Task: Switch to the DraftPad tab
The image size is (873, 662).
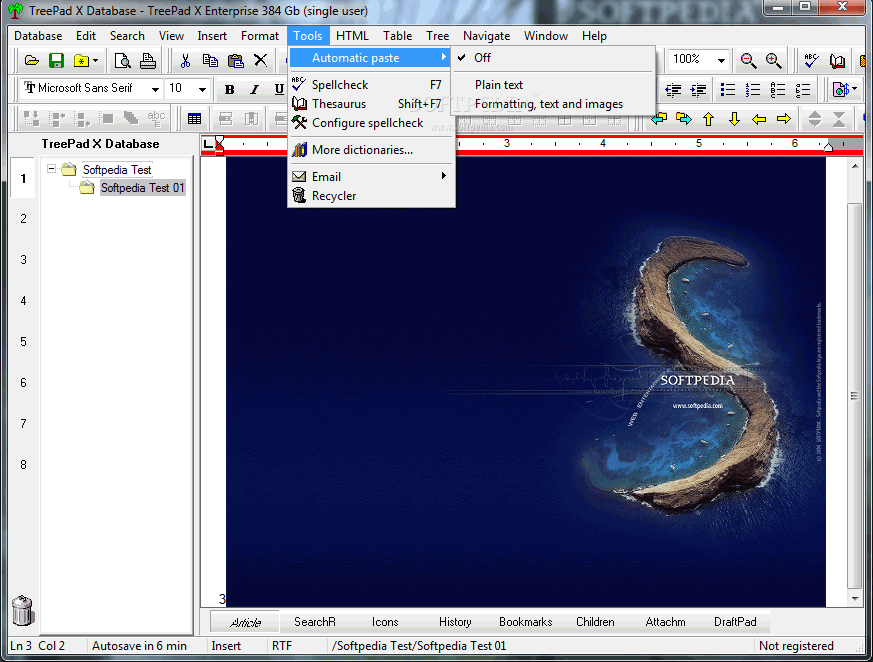Action: click(735, 622)
